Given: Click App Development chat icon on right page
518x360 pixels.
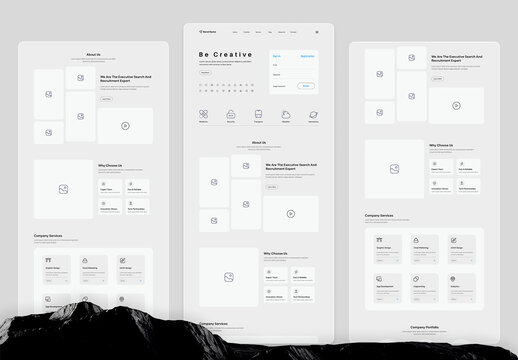Looking at the screenshot, I should [x=379, y=279].
